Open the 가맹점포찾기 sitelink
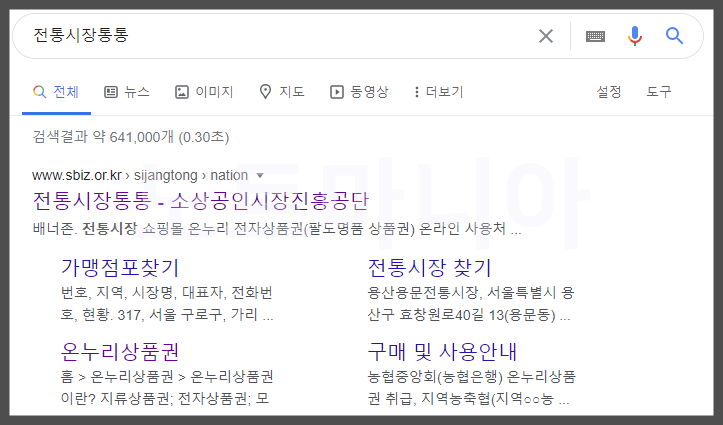 120,267
